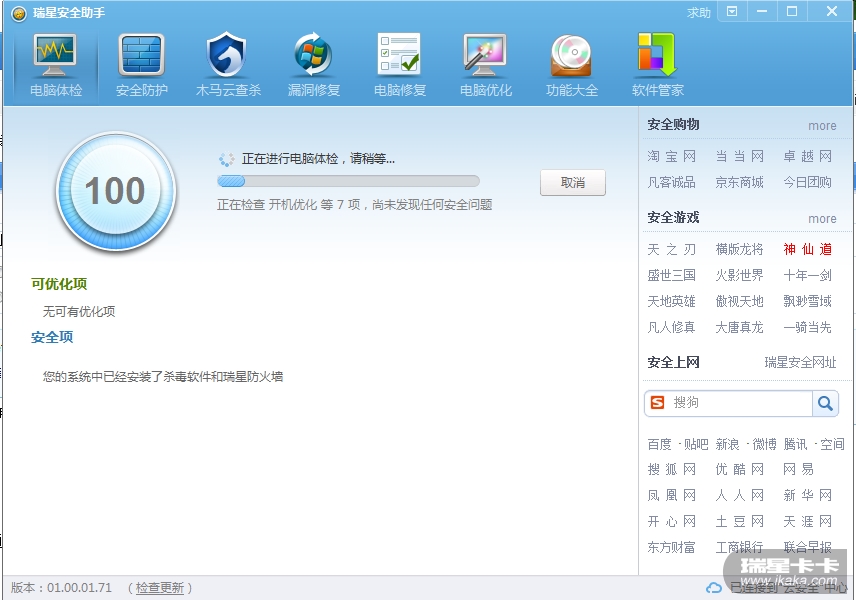Select the 版本：01.00.01.71 status text

click(x=61, y=588)
